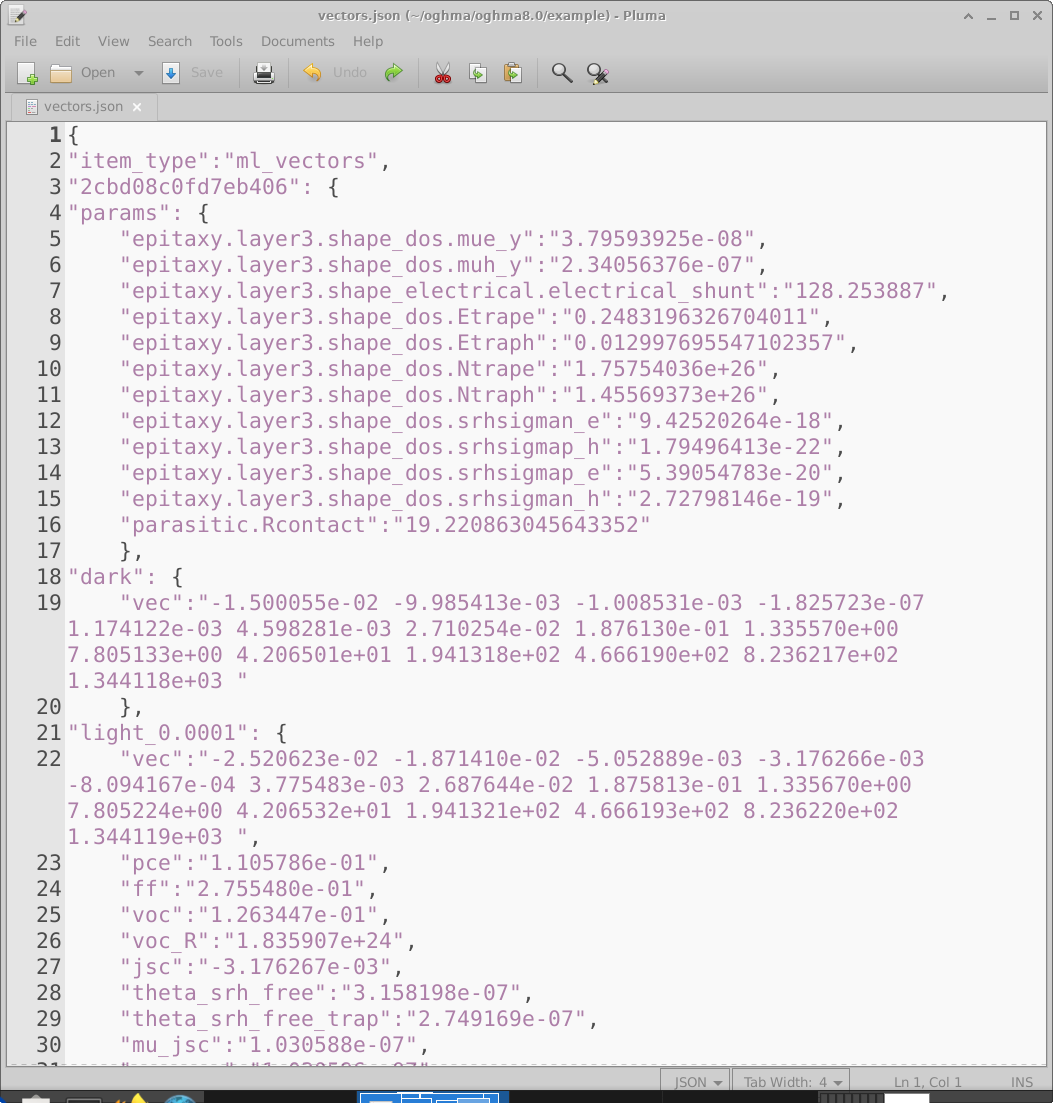The height and width of the screenshot is (1103, 1053).
Task: Click the Undo button
Action: coord(337,73)
